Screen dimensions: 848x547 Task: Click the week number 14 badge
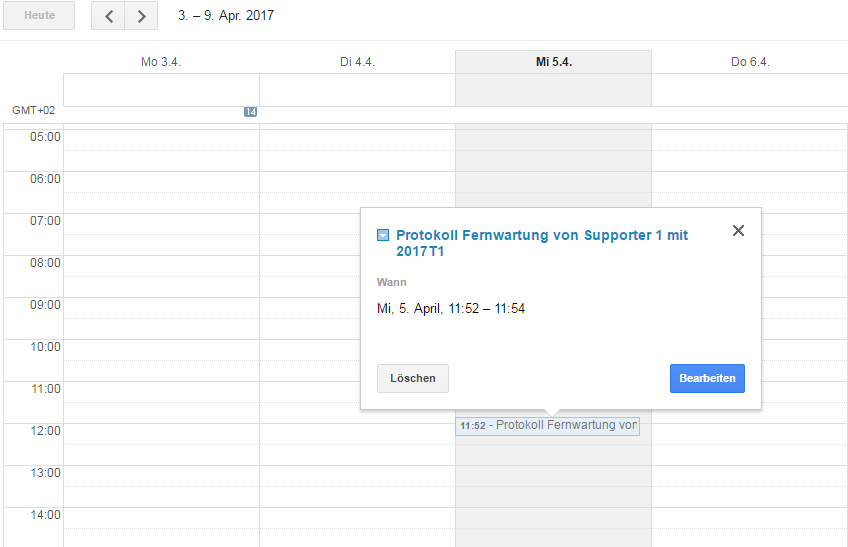click(250, 112)
